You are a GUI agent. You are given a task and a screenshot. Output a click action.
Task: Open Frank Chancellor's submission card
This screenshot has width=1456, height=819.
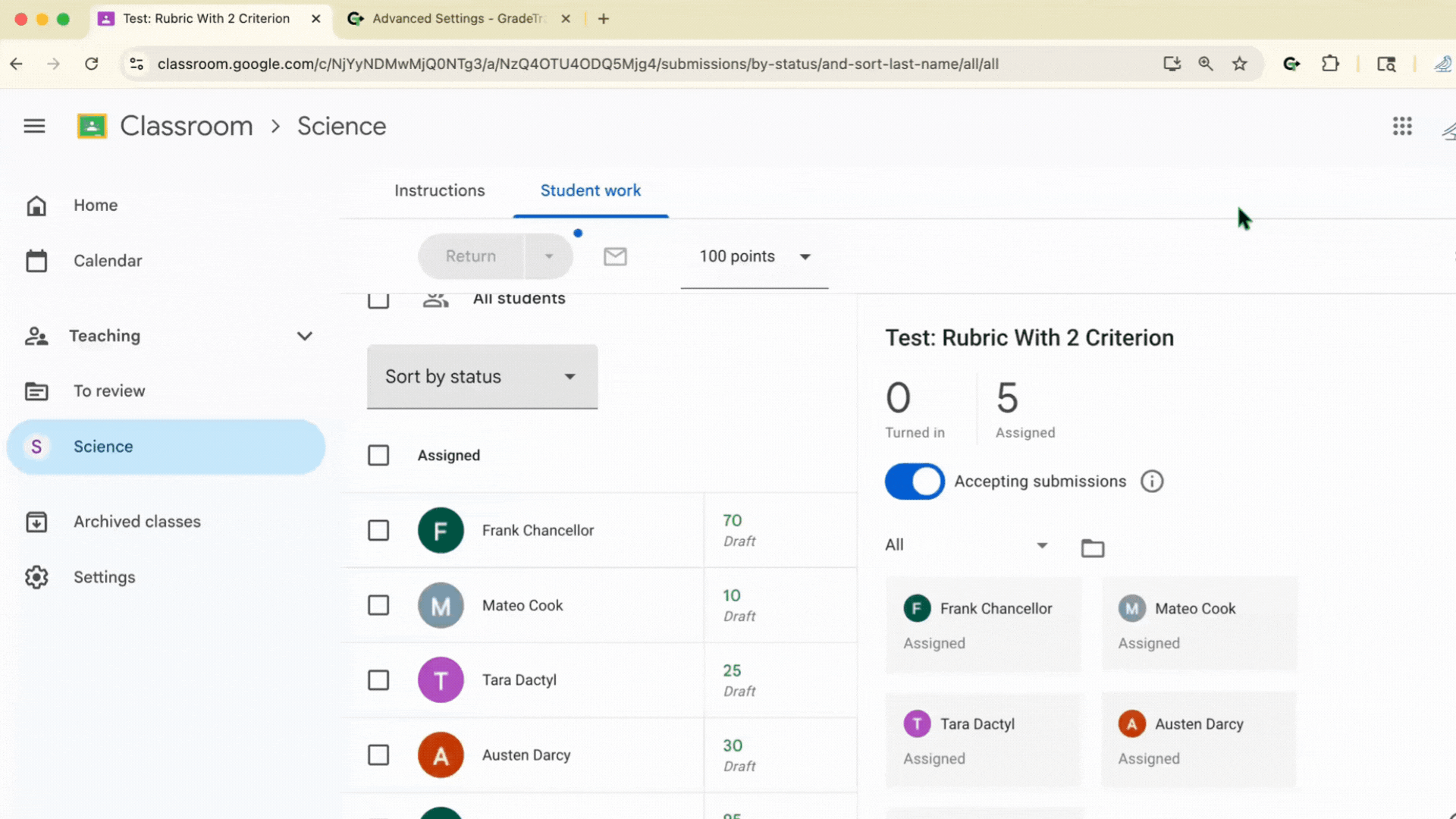point(984,625)
